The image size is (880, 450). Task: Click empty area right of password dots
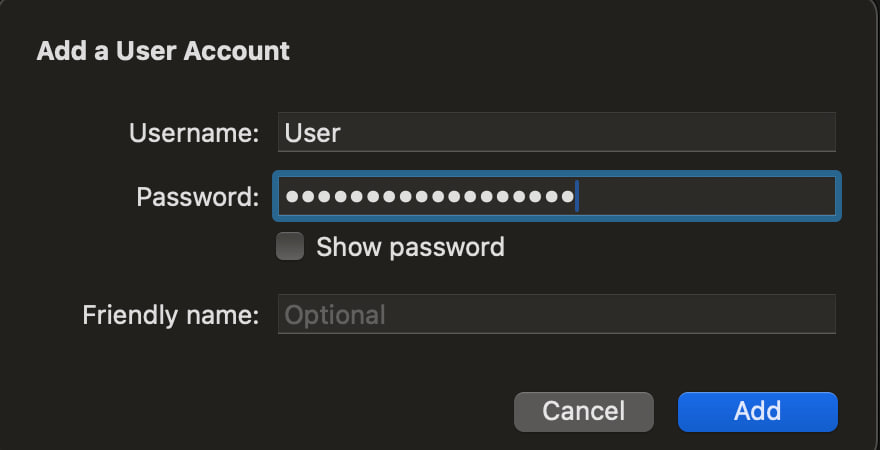point(710,197)
